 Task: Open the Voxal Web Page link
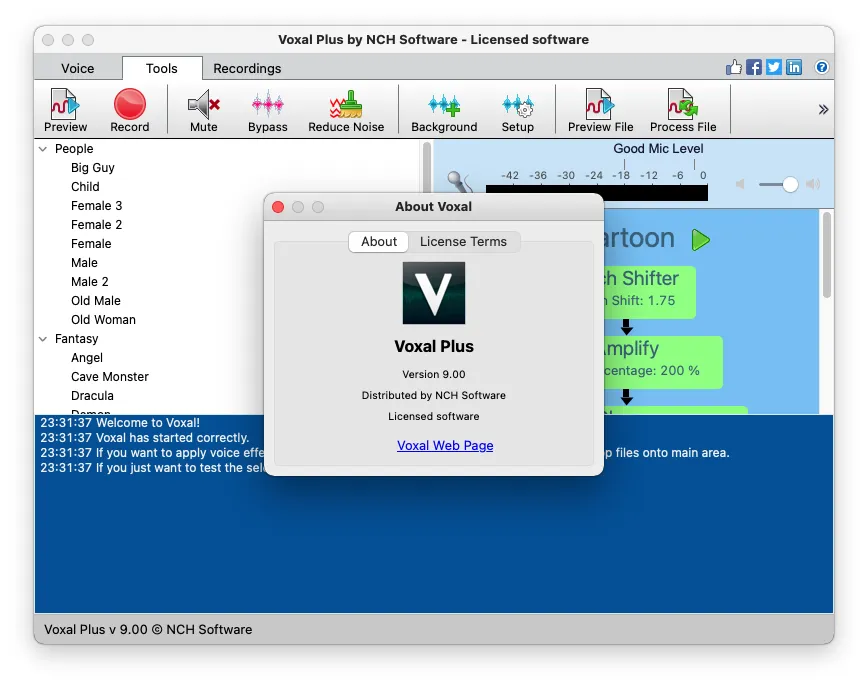tap(445, 445)
